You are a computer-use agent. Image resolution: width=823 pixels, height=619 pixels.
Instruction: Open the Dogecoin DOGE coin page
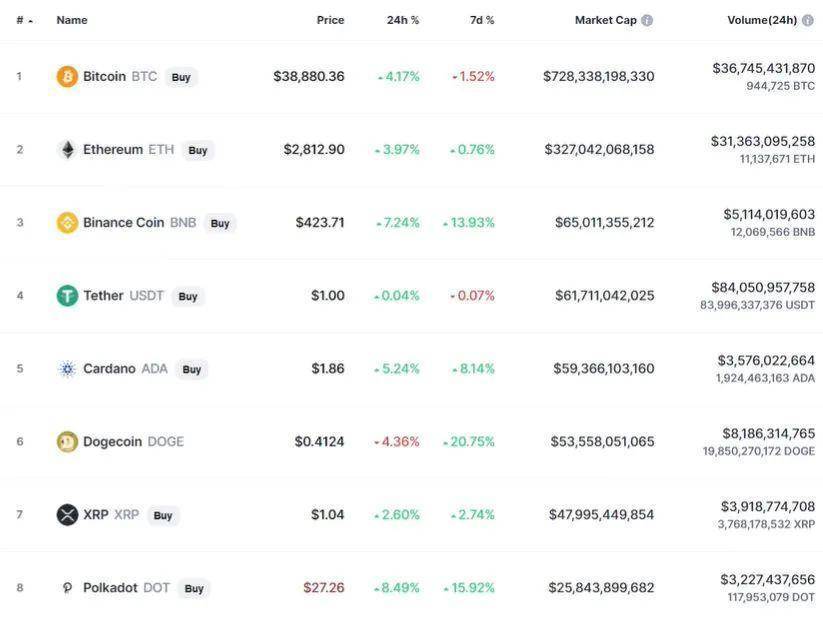tap(133, 442)
